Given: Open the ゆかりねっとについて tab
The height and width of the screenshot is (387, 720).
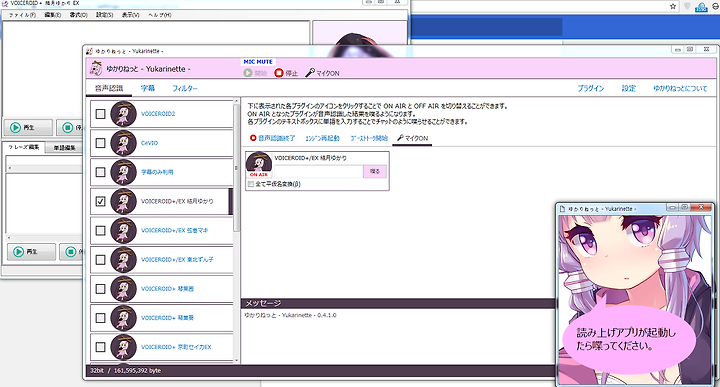Looking at the screenshot, I should pos(680,88).
